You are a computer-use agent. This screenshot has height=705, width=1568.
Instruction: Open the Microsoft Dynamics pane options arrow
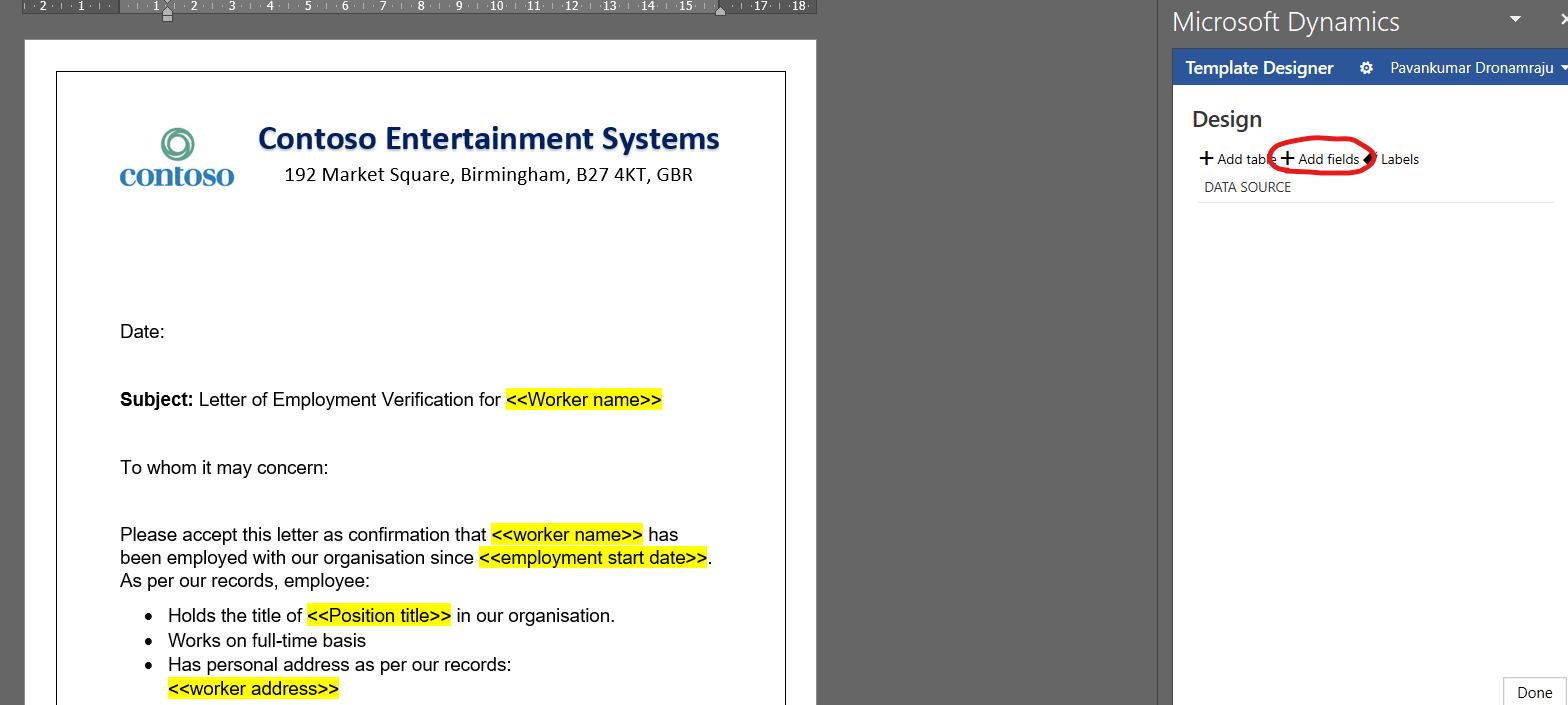click(1515, 20)
